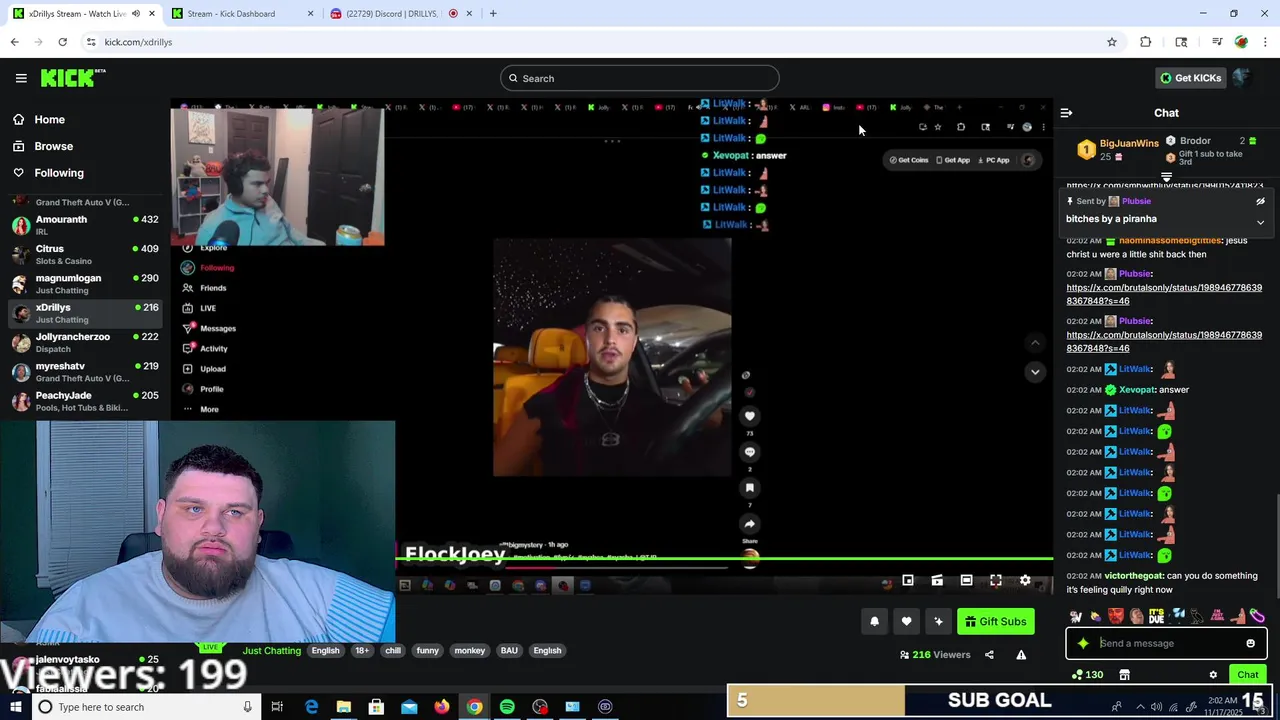Bookmark this page with star
The height and width of the screenshot is (720, 1280).
[x=1111, y=42]
